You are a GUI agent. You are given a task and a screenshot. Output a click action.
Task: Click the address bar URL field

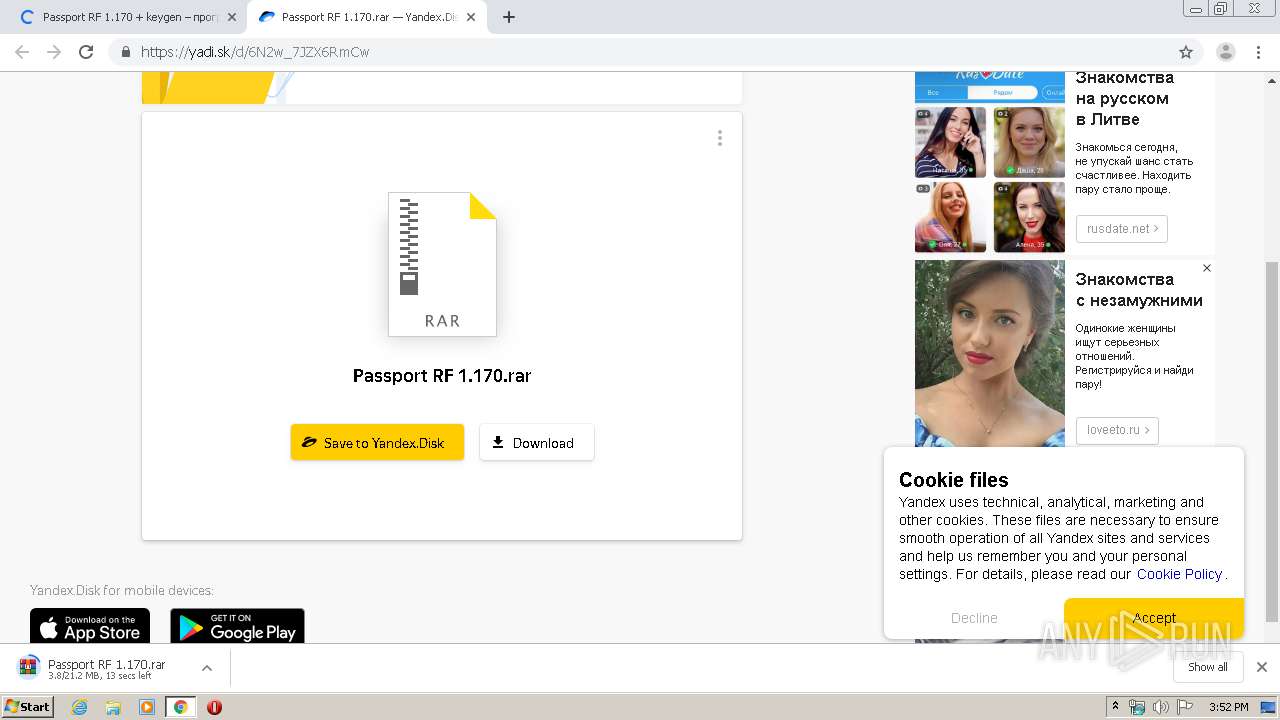(x=640, y=52)
